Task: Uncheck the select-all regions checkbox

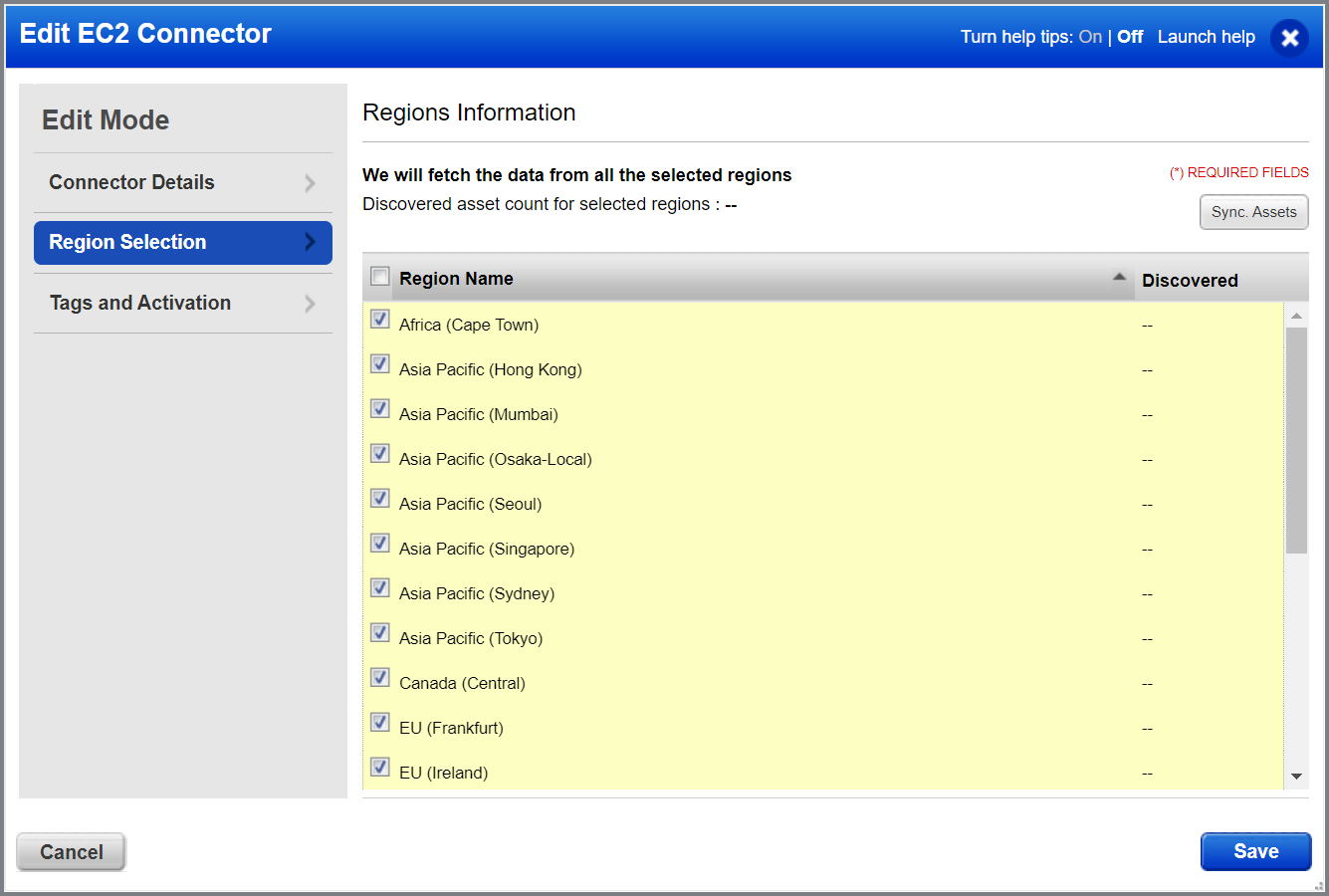Action: coord(379,276)
